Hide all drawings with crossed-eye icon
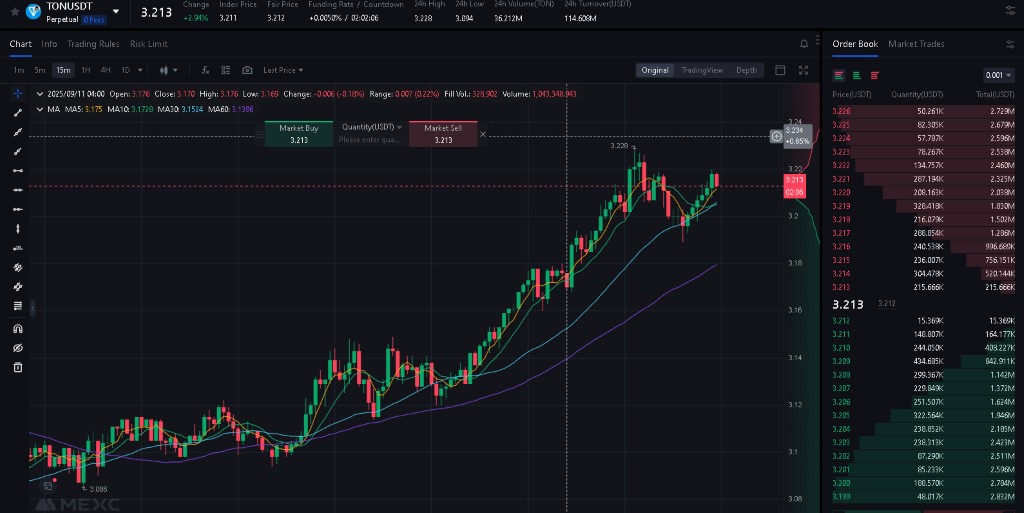Screen dimensions: 1024x513 18,348
